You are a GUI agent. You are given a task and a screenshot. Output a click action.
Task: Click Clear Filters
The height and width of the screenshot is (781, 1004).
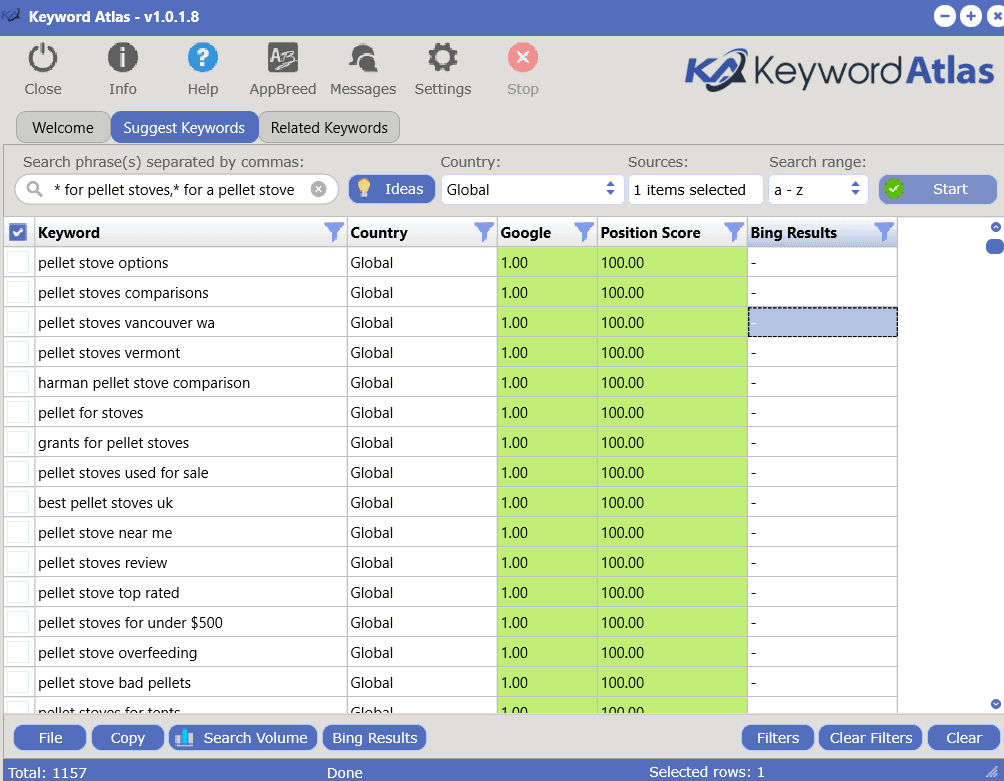(x=870, y=737)
